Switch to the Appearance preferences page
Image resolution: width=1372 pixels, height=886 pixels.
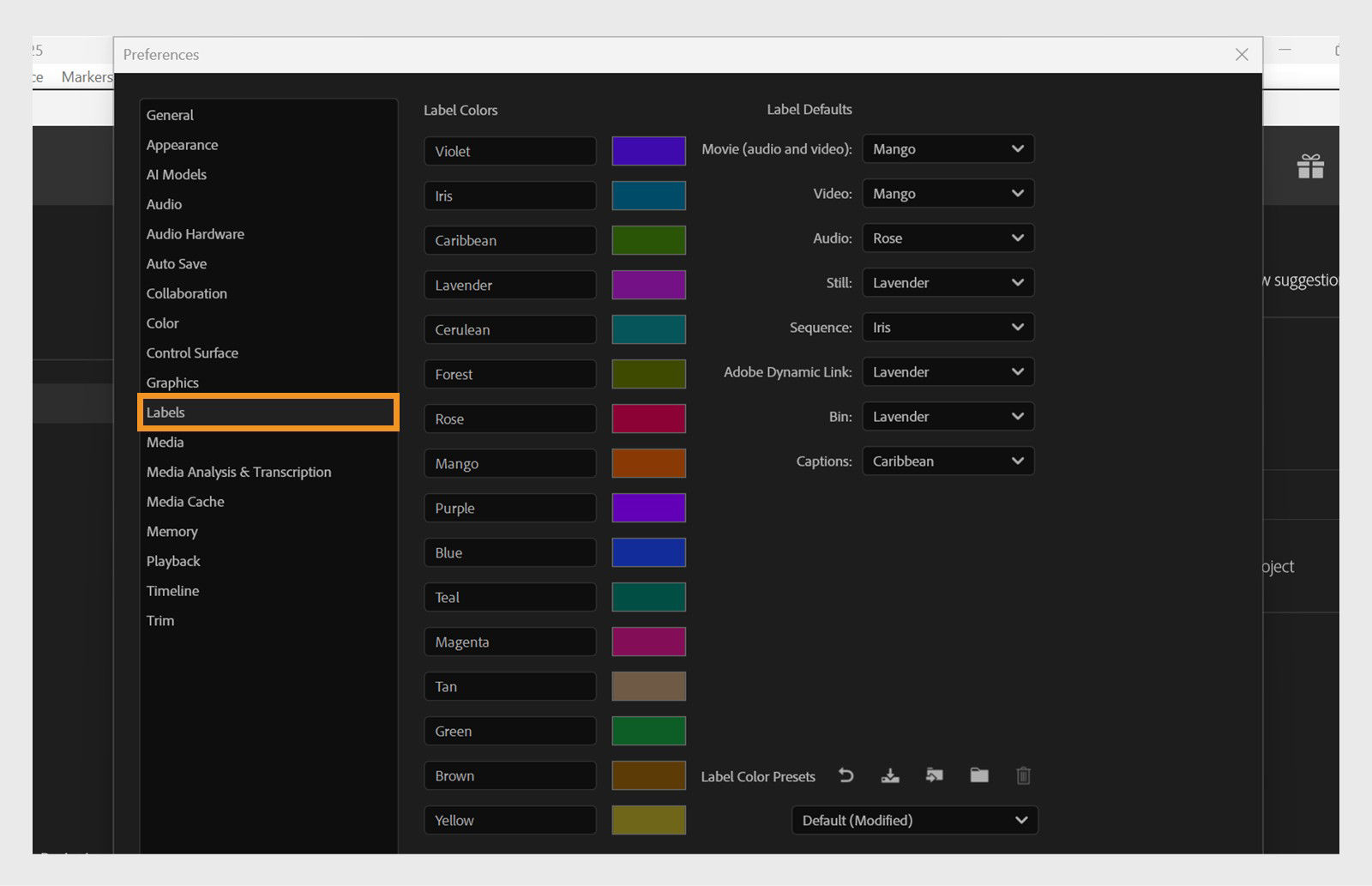coord(182,144)
